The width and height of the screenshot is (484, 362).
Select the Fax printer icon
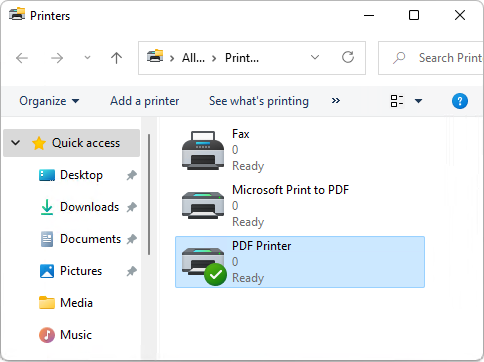203,150
